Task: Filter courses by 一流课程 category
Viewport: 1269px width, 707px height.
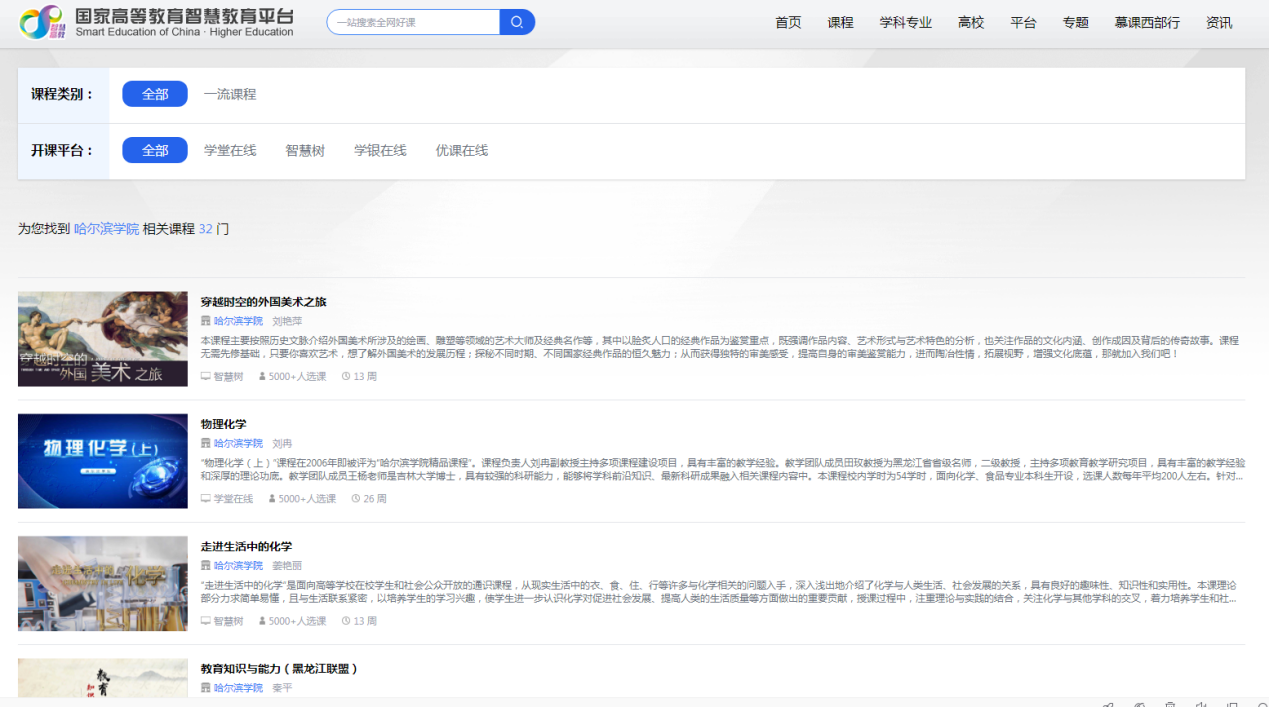Action: pyautogui.click(x=230, y=94)
